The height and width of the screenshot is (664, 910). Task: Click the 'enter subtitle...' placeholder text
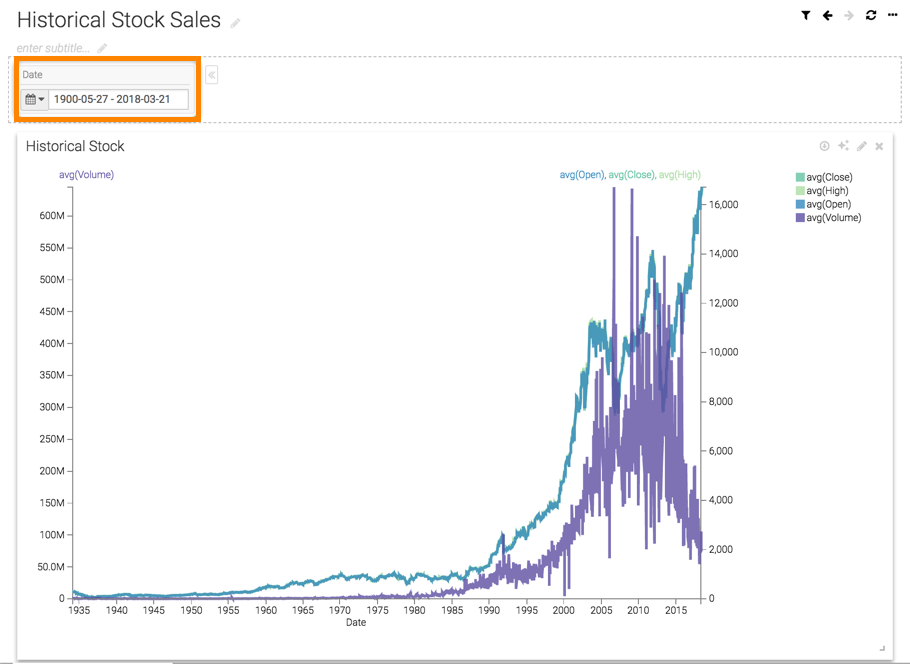(53, 48)
